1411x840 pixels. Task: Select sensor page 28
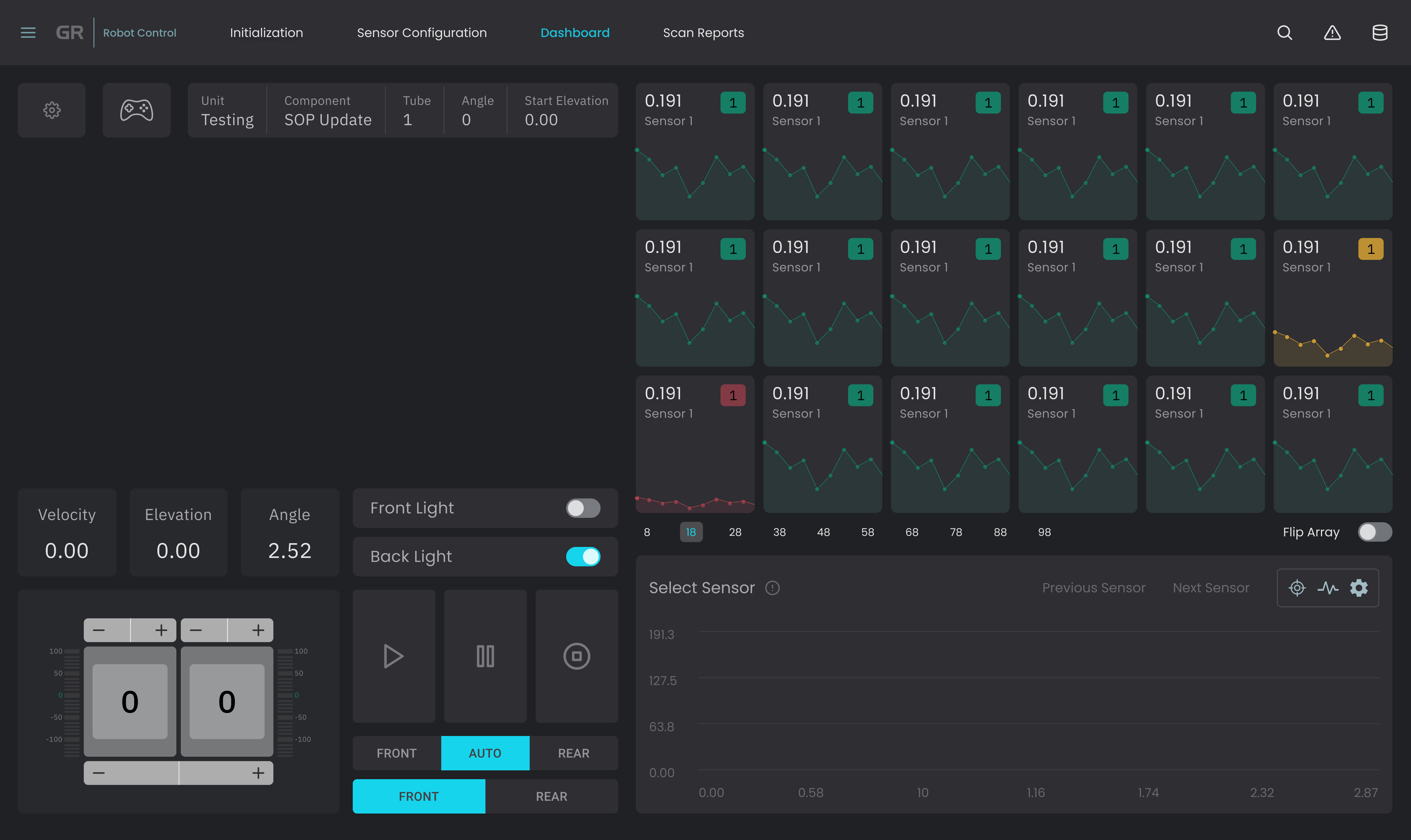[735, 532]
